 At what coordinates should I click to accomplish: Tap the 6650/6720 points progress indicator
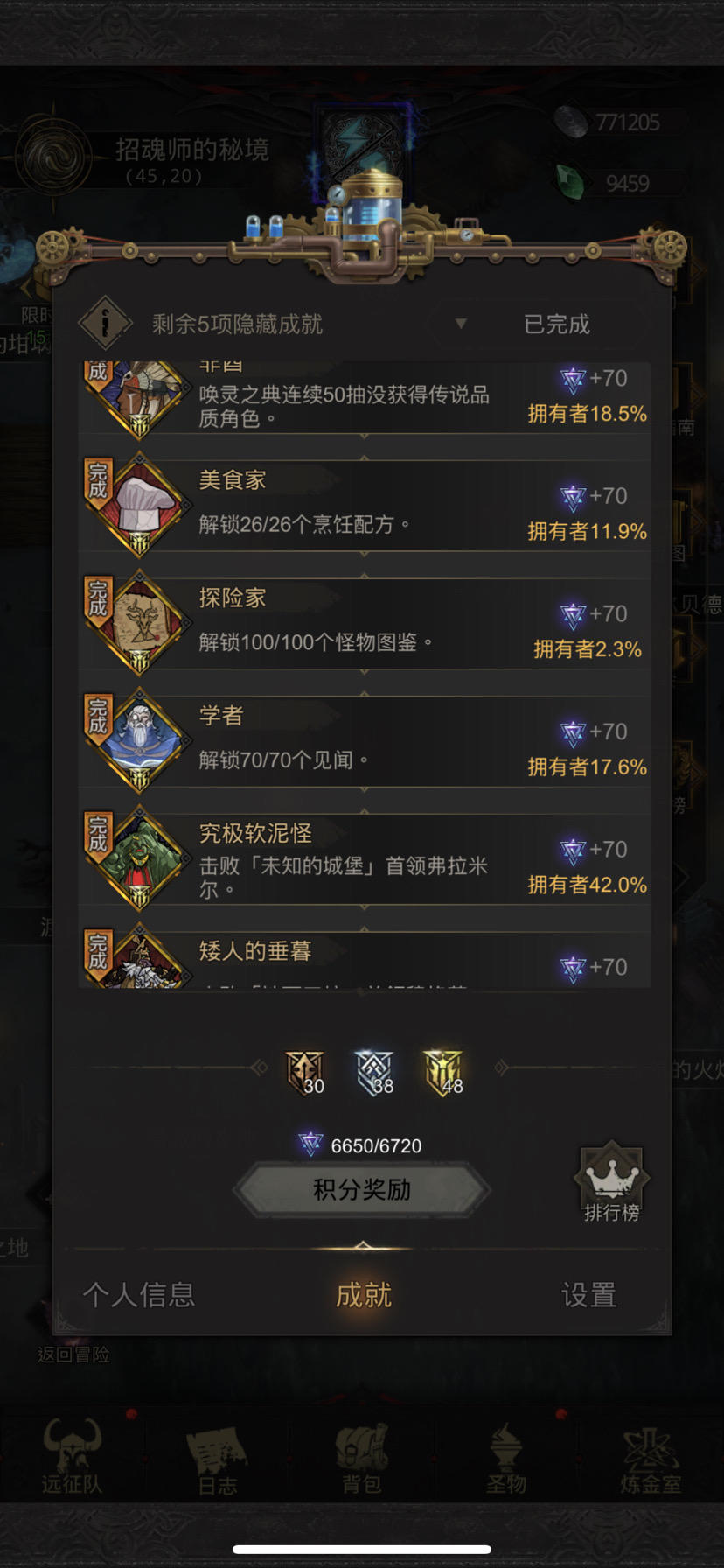(x=360, y=1145)
